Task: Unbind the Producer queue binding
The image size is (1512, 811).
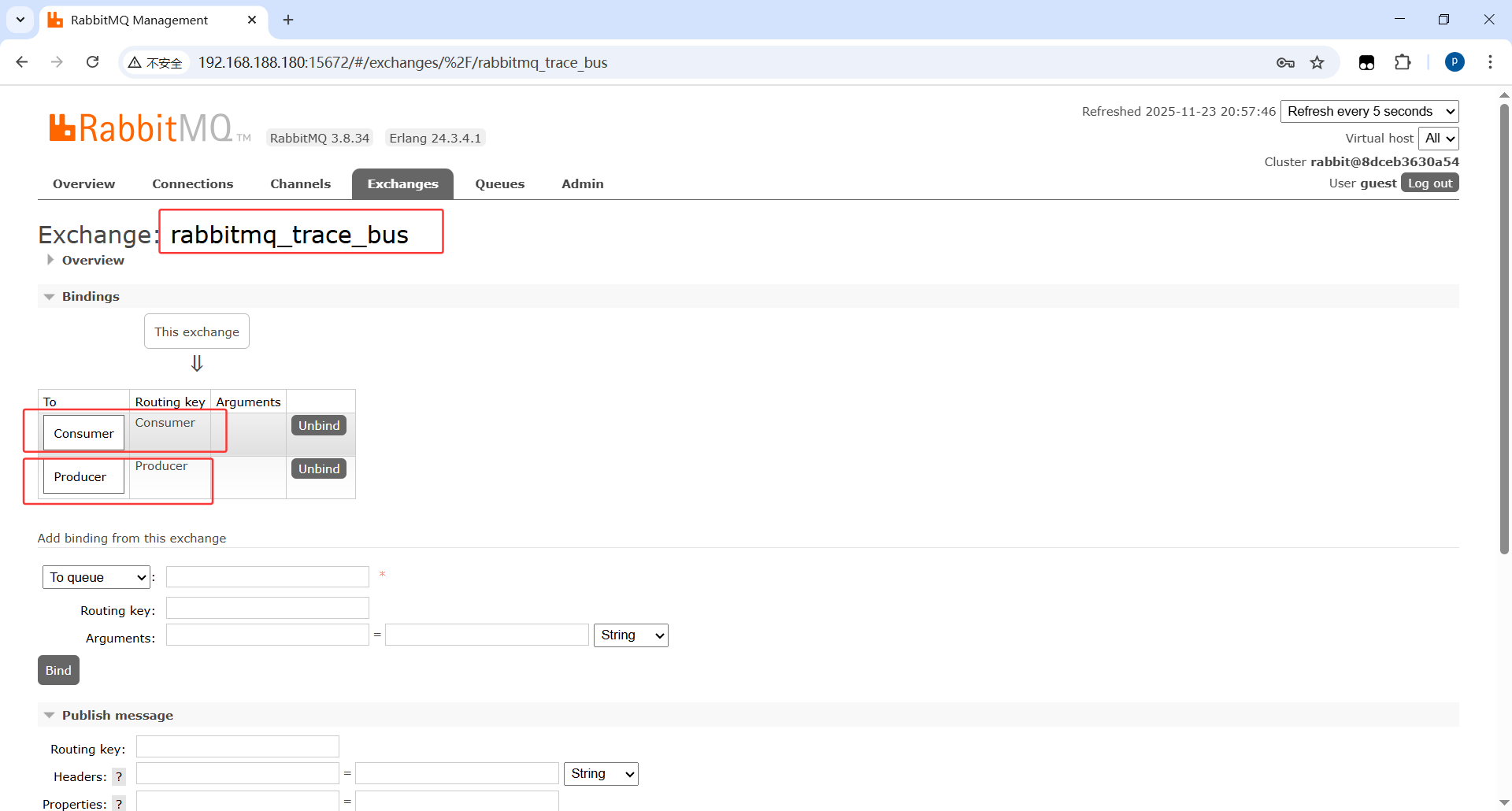Action: pyautogui.click(x=319, y=468)
